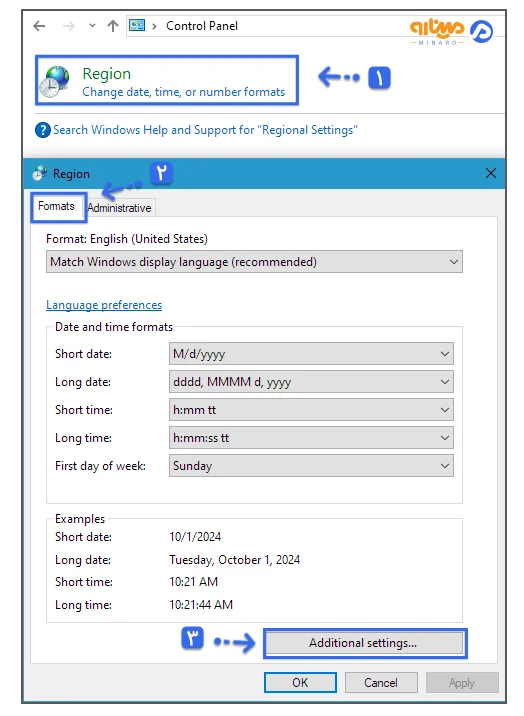Viewport: 524px width, 716px height.
Task: Click Change date, time, or number formats
Action: pyautogui.click(x=183, y=92)
